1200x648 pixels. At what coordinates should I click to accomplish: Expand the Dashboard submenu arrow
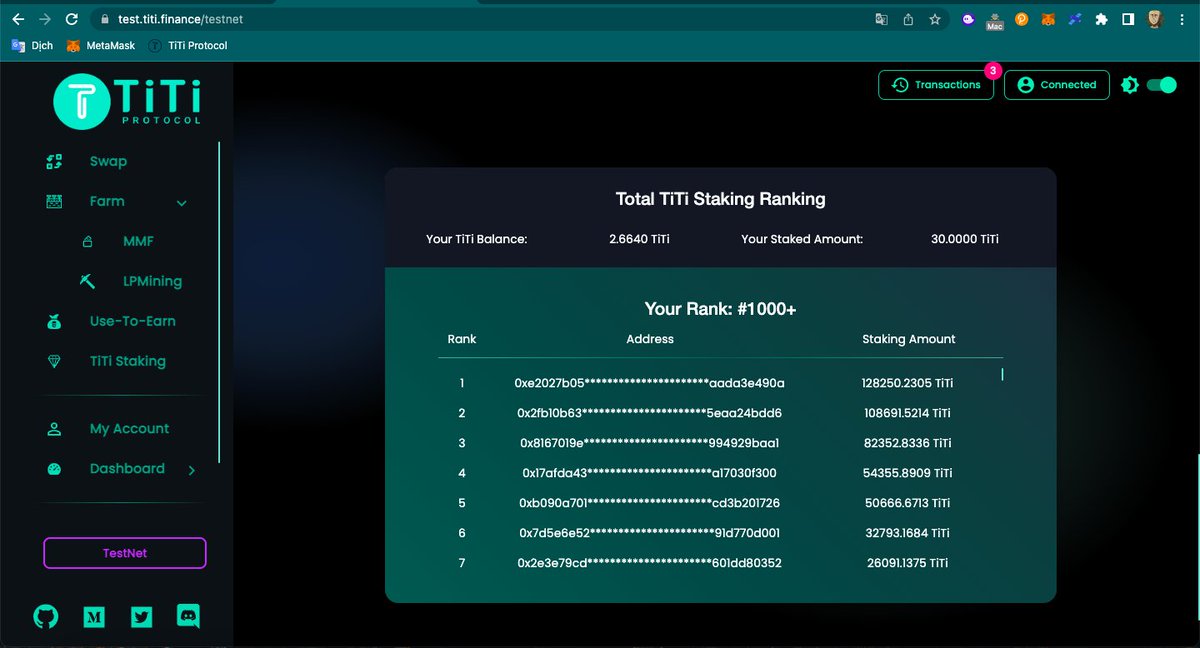coord(192,470)
